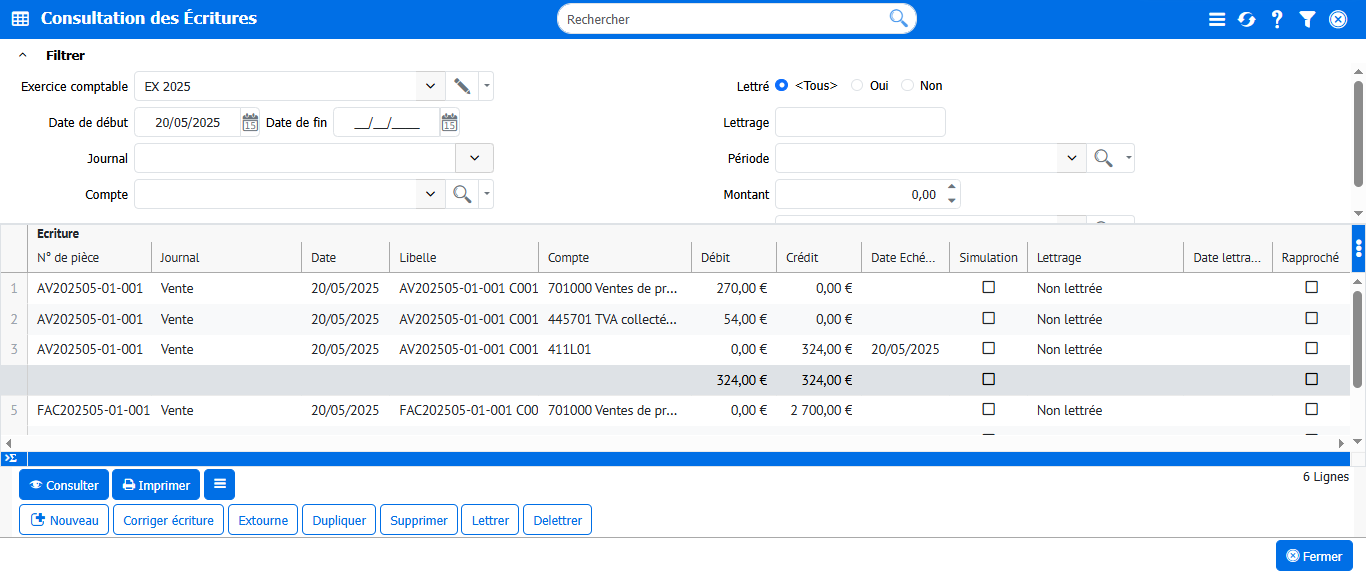This screenshot has width=1366, height=572.
Task: Click the refresh icon in header
Action: (1246, 19)
